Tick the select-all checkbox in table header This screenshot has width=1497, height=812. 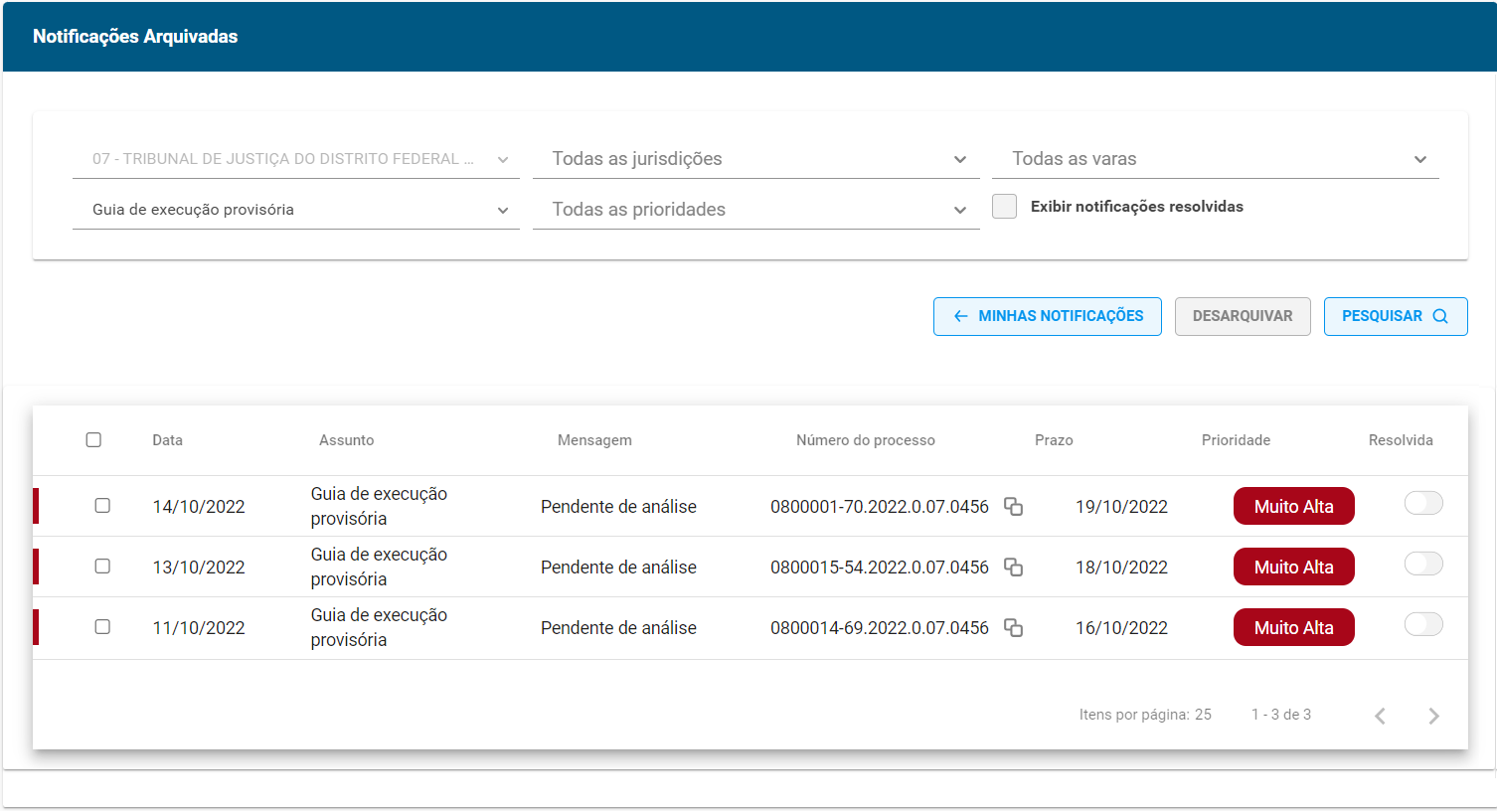tap(93, 439)
